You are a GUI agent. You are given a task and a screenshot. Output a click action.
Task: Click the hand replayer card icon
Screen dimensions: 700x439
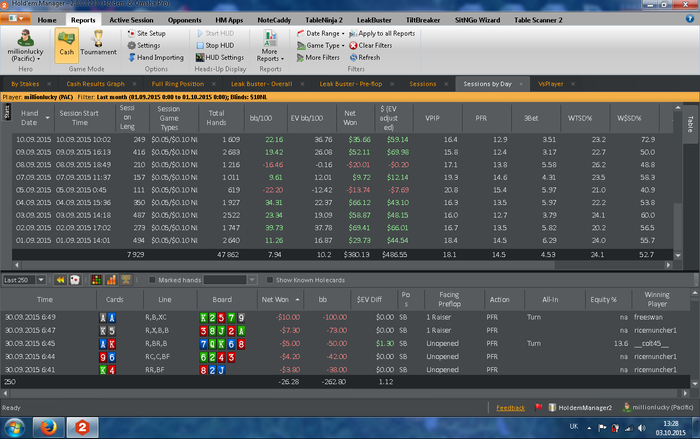coord(75,280)
